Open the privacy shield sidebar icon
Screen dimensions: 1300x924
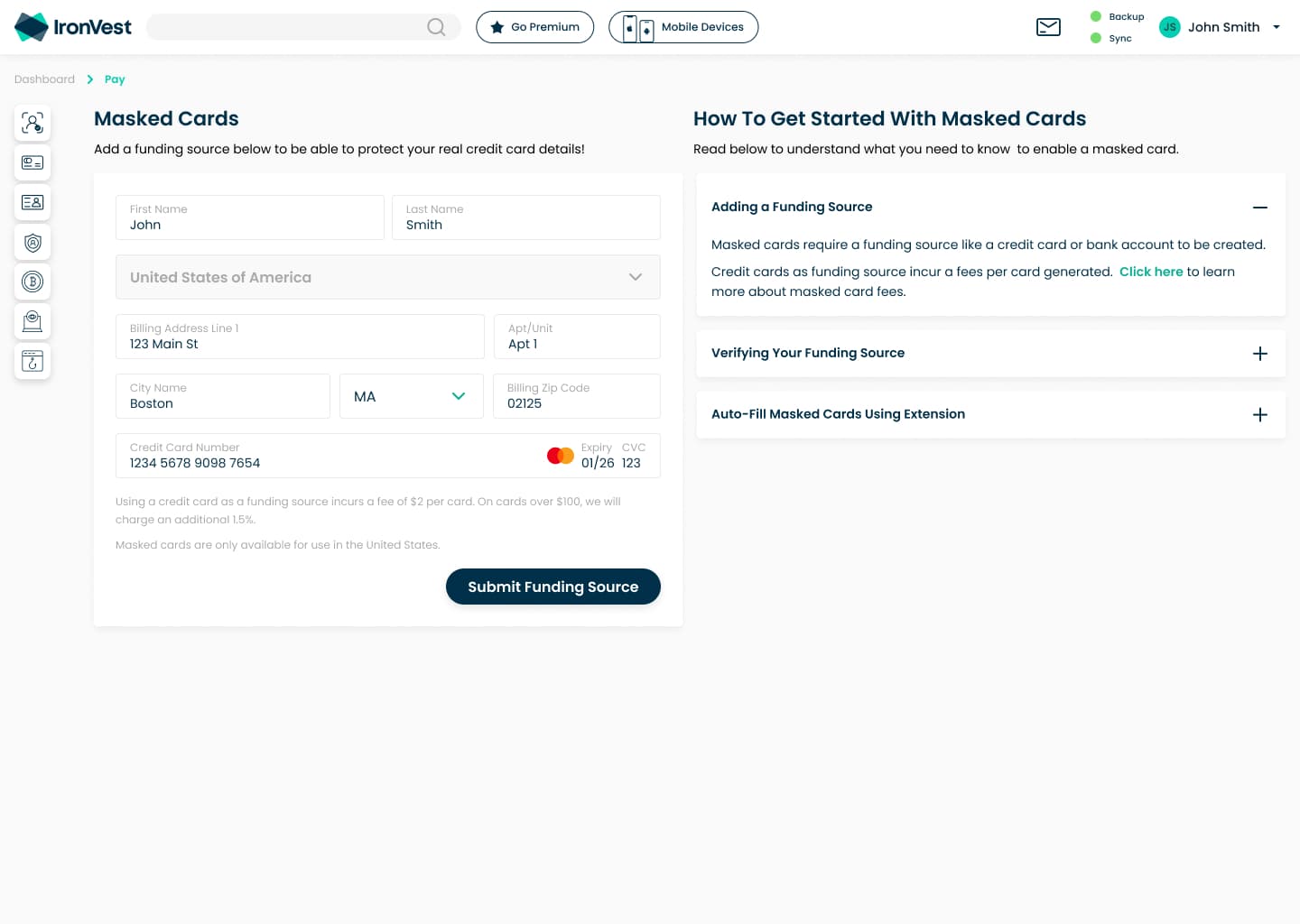[x=32, y=242]
